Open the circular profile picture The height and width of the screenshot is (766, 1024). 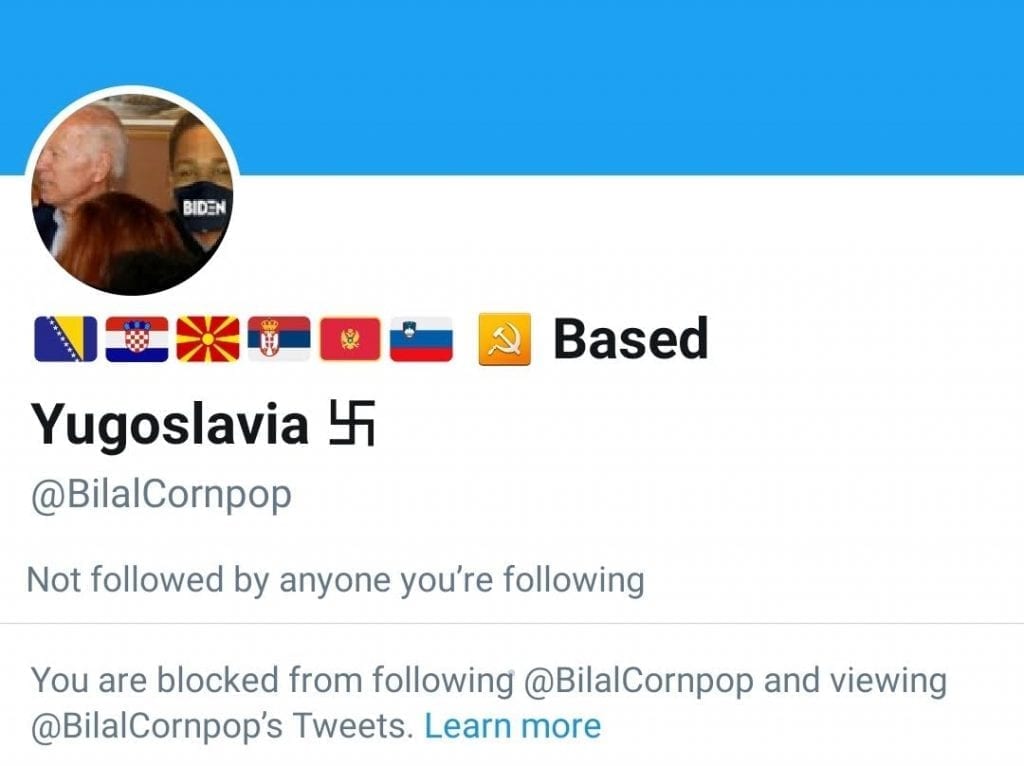[x=133, y=191]
